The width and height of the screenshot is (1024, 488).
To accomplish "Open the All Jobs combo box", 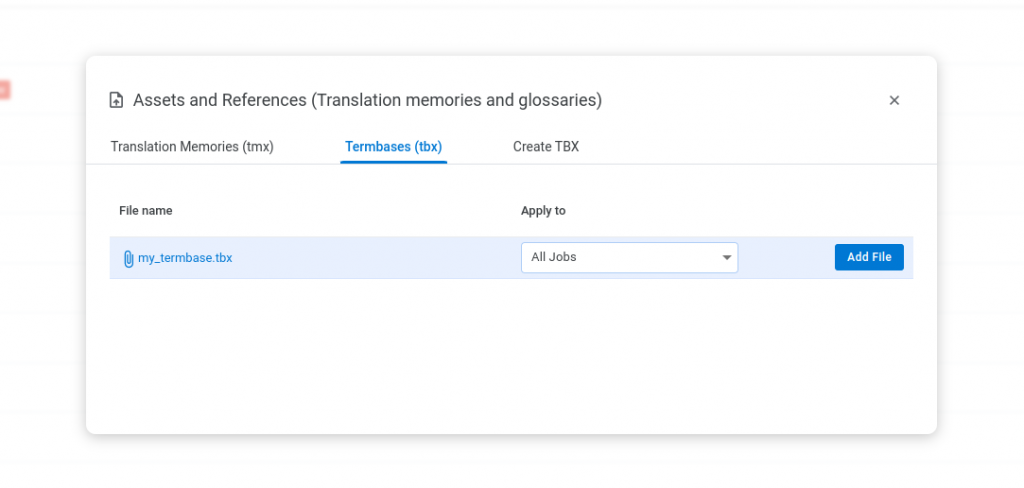I will pos(630,257).
